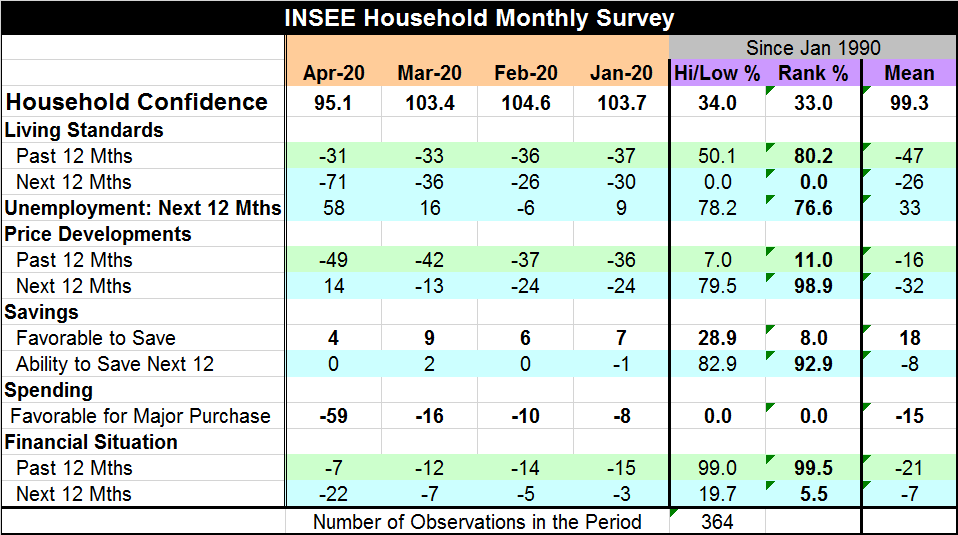Click Living Standards Past 12 Mths label
Image resolution: width=958 pixels, height=535 pixels.
coord(75,156)
